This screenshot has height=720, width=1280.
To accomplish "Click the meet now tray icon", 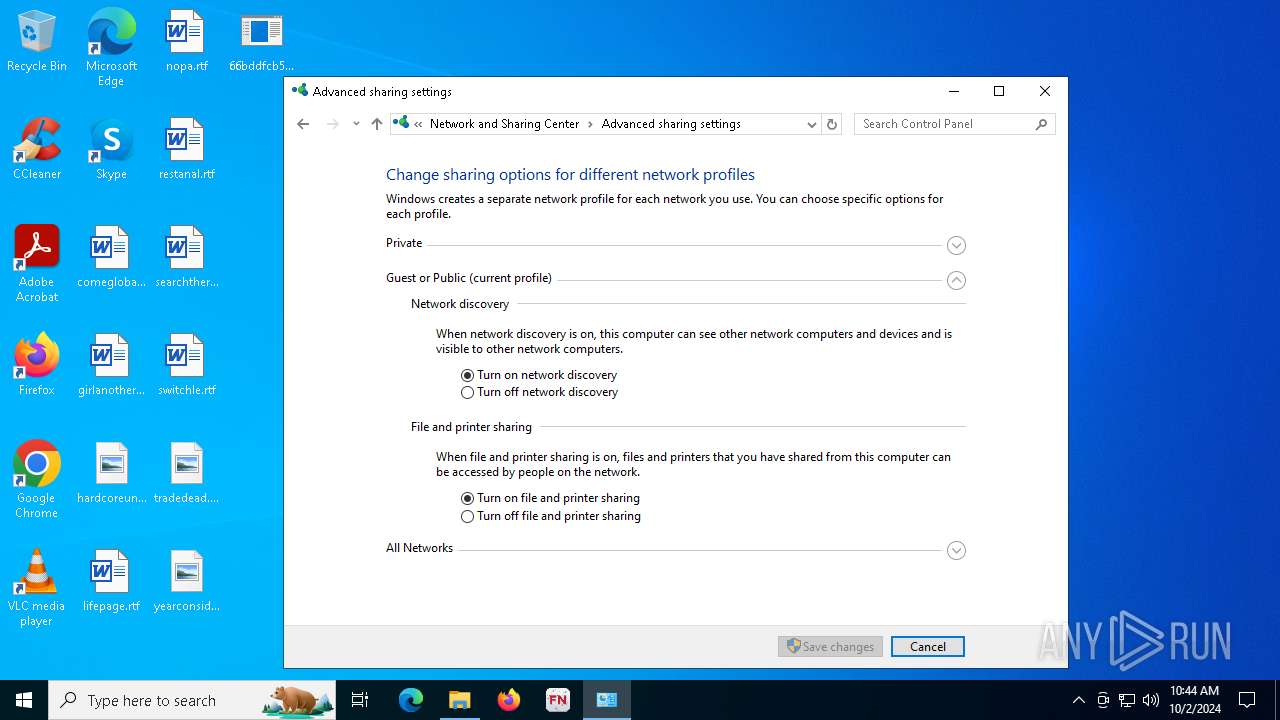I will pyautogui.click(x=1103, y=700).
